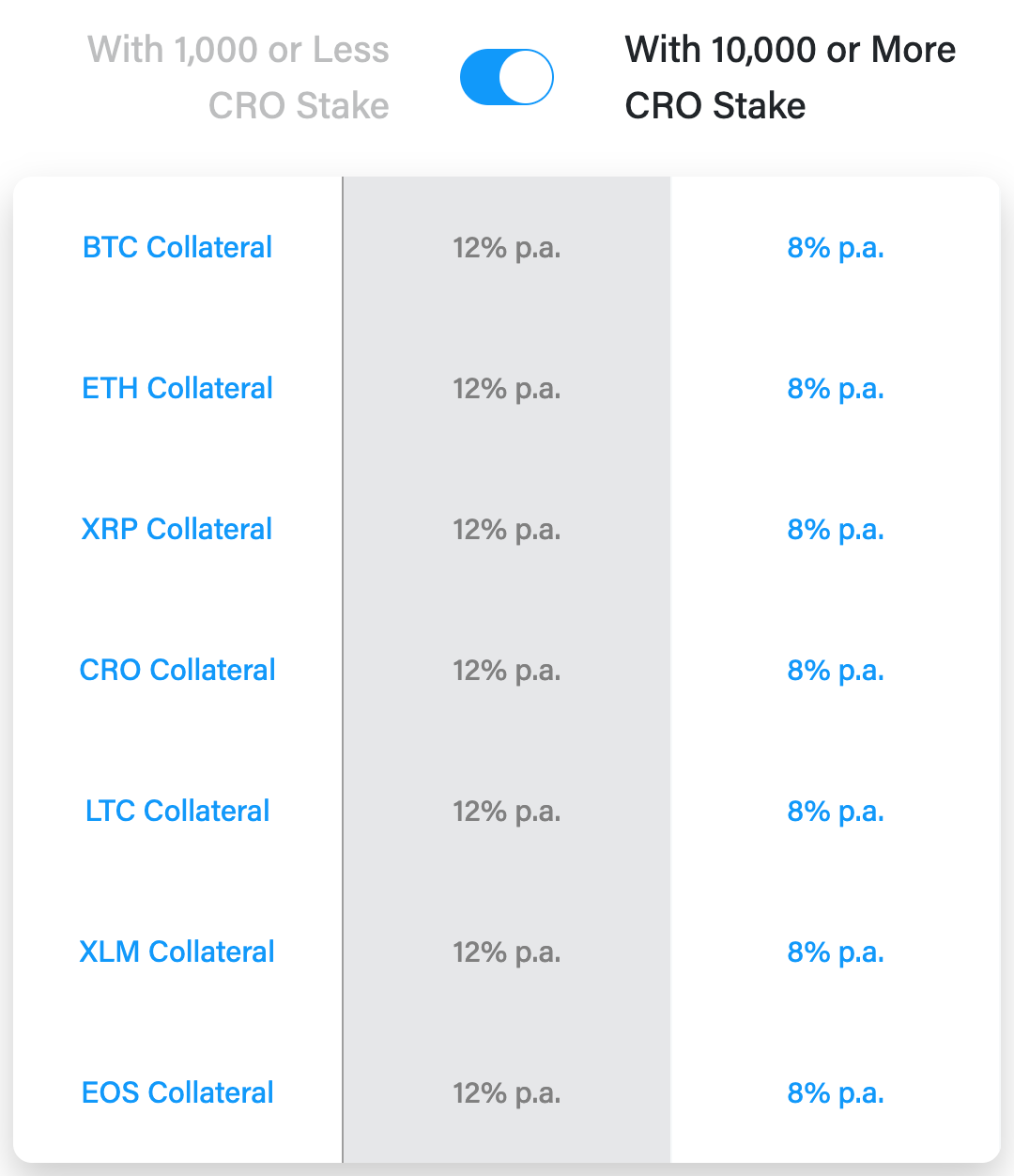
Task: Open the ETH Collateral link
Action: click(x=177, y=388)
